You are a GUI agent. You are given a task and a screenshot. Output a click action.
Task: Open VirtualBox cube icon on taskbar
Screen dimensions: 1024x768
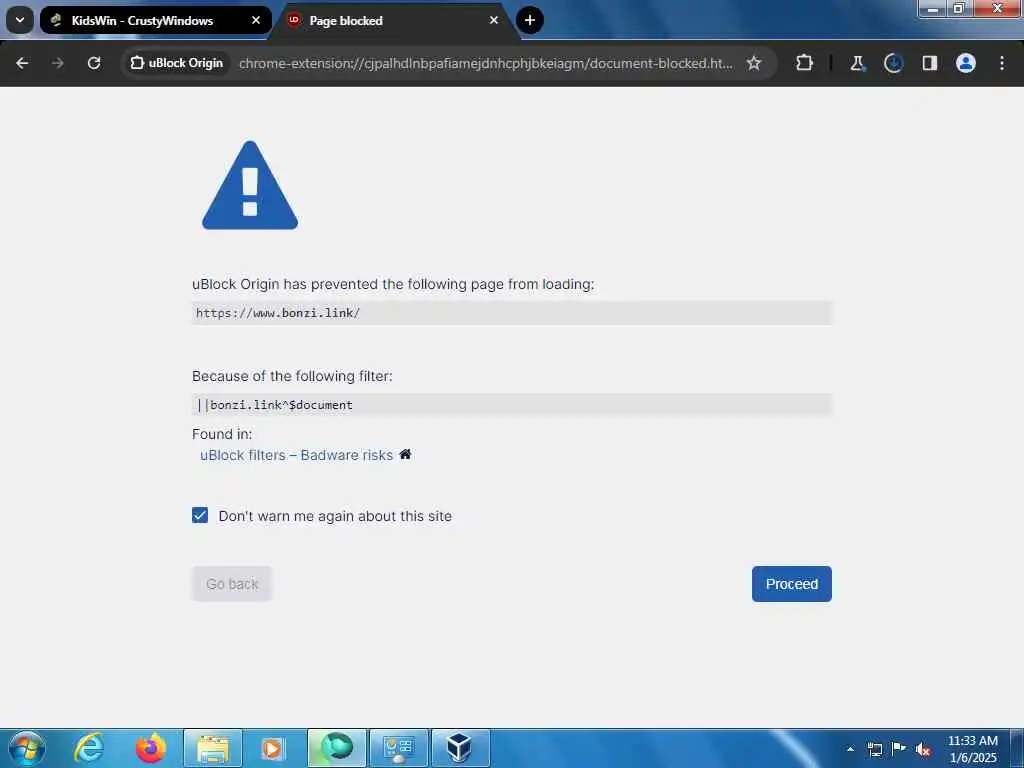(x=460, y=748)
